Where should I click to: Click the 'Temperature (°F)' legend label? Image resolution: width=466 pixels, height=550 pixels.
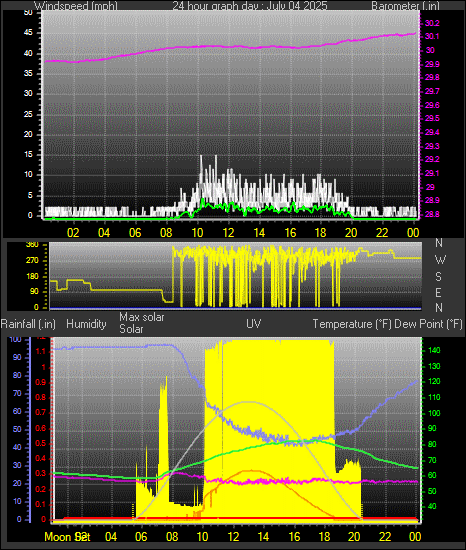pos(352,324)
